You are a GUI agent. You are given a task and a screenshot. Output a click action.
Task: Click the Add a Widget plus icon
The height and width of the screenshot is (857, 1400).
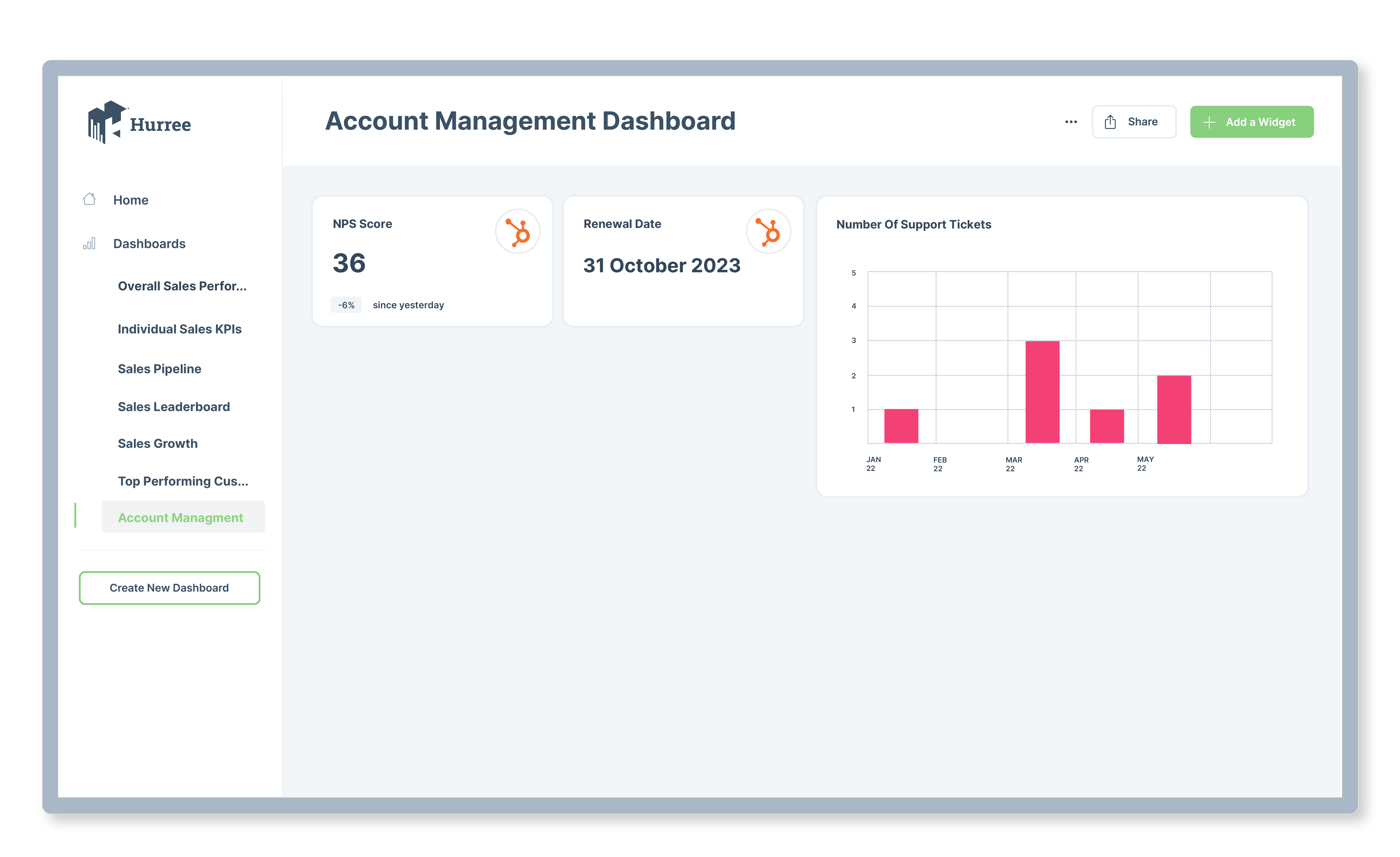[x=1209, y=122]
